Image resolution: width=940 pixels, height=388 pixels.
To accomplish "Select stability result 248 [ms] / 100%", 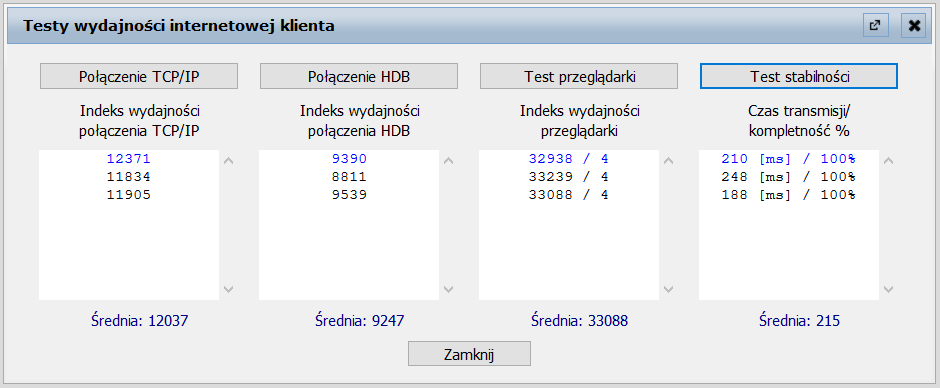I will click(x=789, y=177).
